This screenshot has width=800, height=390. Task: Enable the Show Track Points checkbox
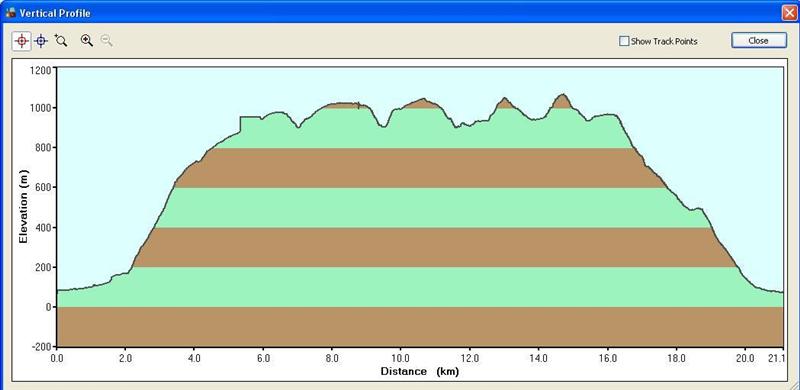pos(623,41)
